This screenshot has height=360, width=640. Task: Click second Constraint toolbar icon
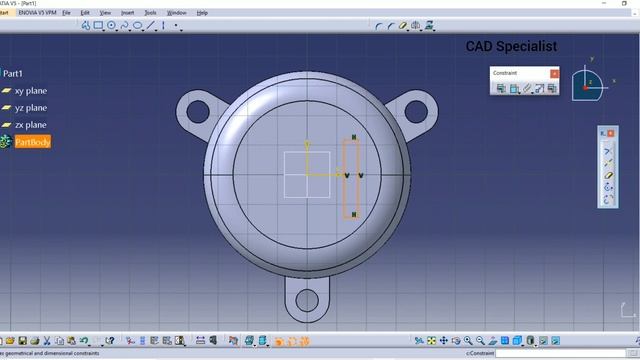click(514, 88)
